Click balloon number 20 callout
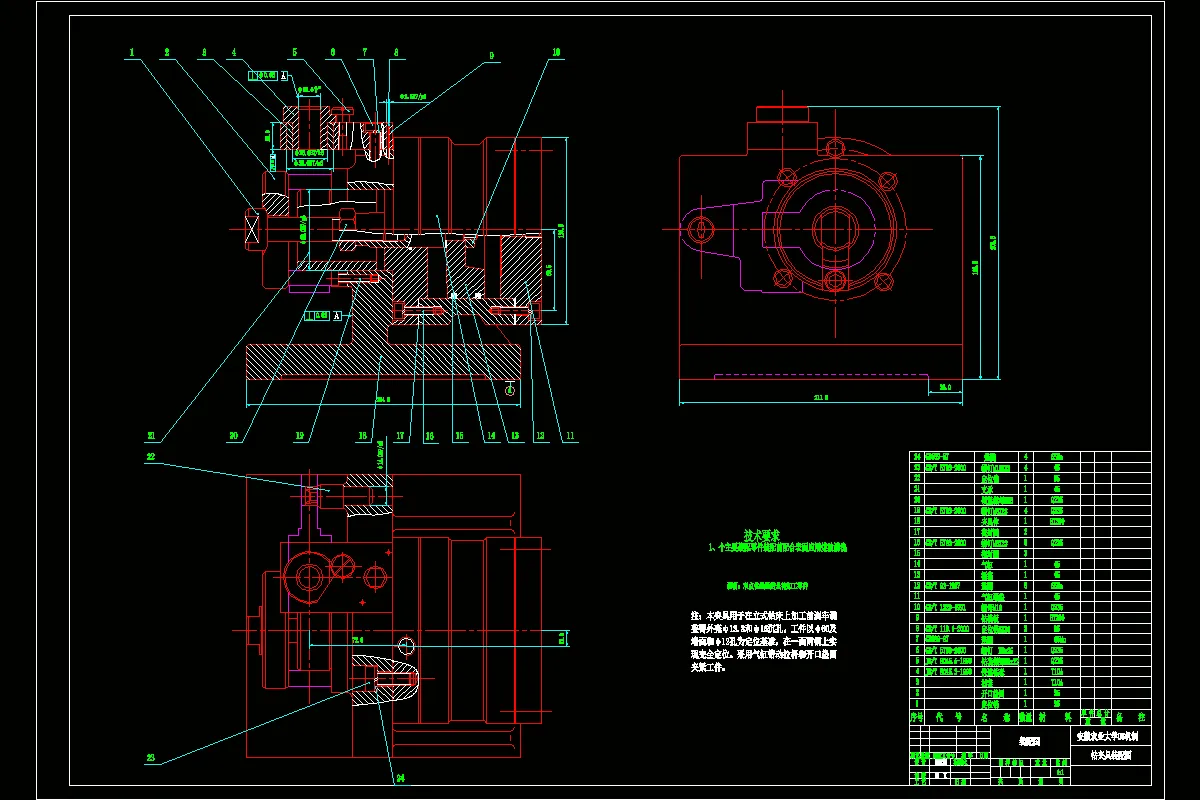 (x=233, y=436)
